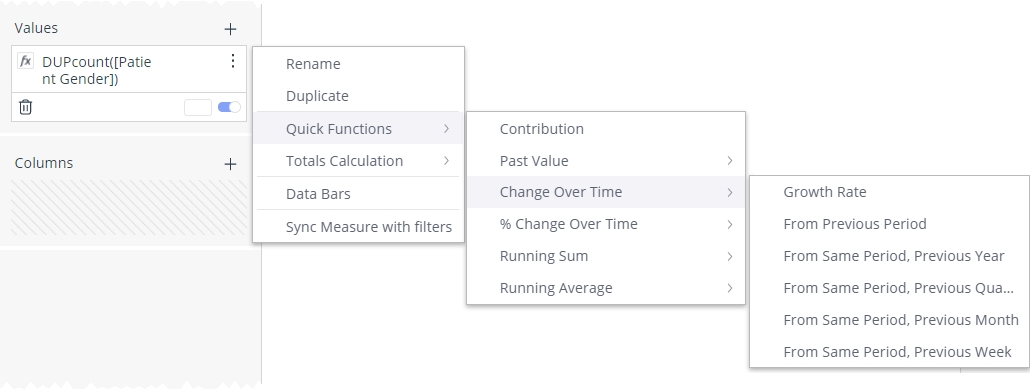
Task: Open the Totals Calculation submenu
Action: point(359,161)
